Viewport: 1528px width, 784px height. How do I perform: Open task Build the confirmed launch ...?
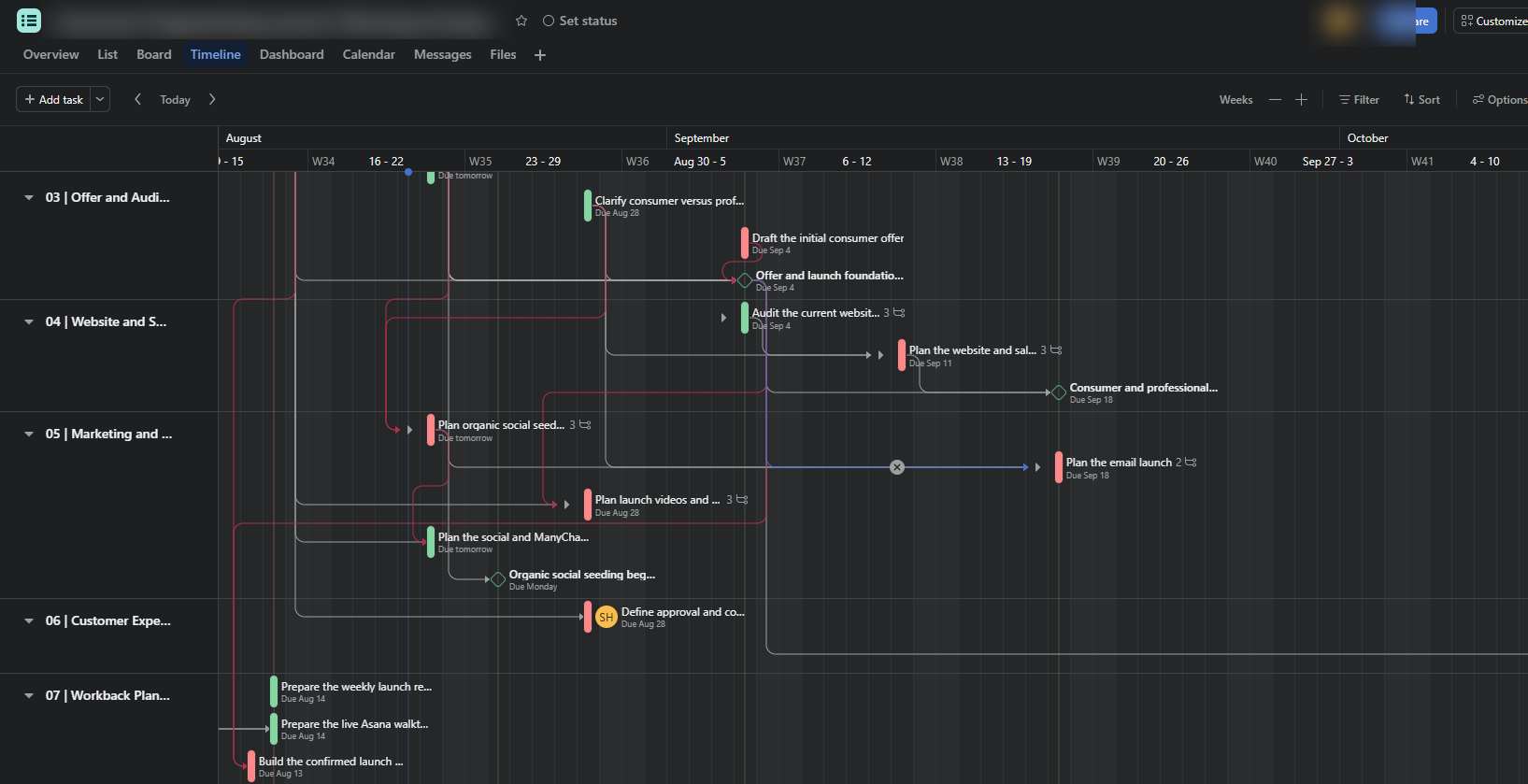331,762
